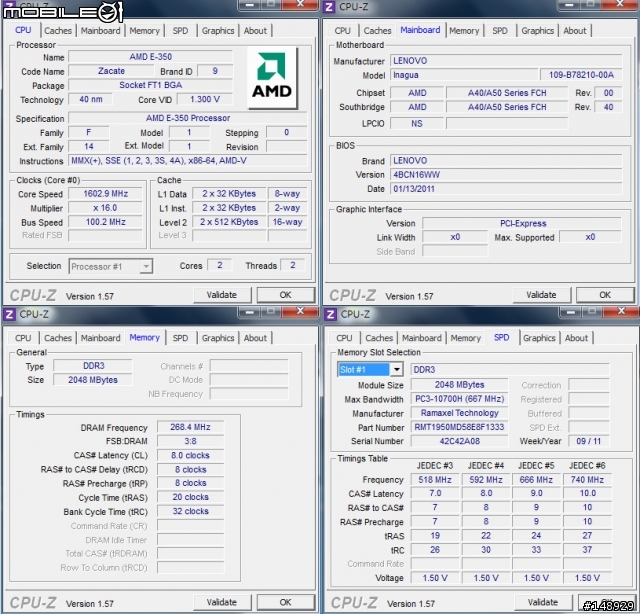The width and height of the screenshot is (640, 614).
Task: Click Validate in the Mainboard window
Action: click(541, 295)
